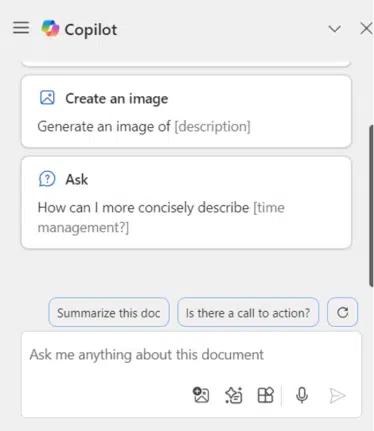Click the Copilot title text

pyautogui.click(x=91, y=30)
